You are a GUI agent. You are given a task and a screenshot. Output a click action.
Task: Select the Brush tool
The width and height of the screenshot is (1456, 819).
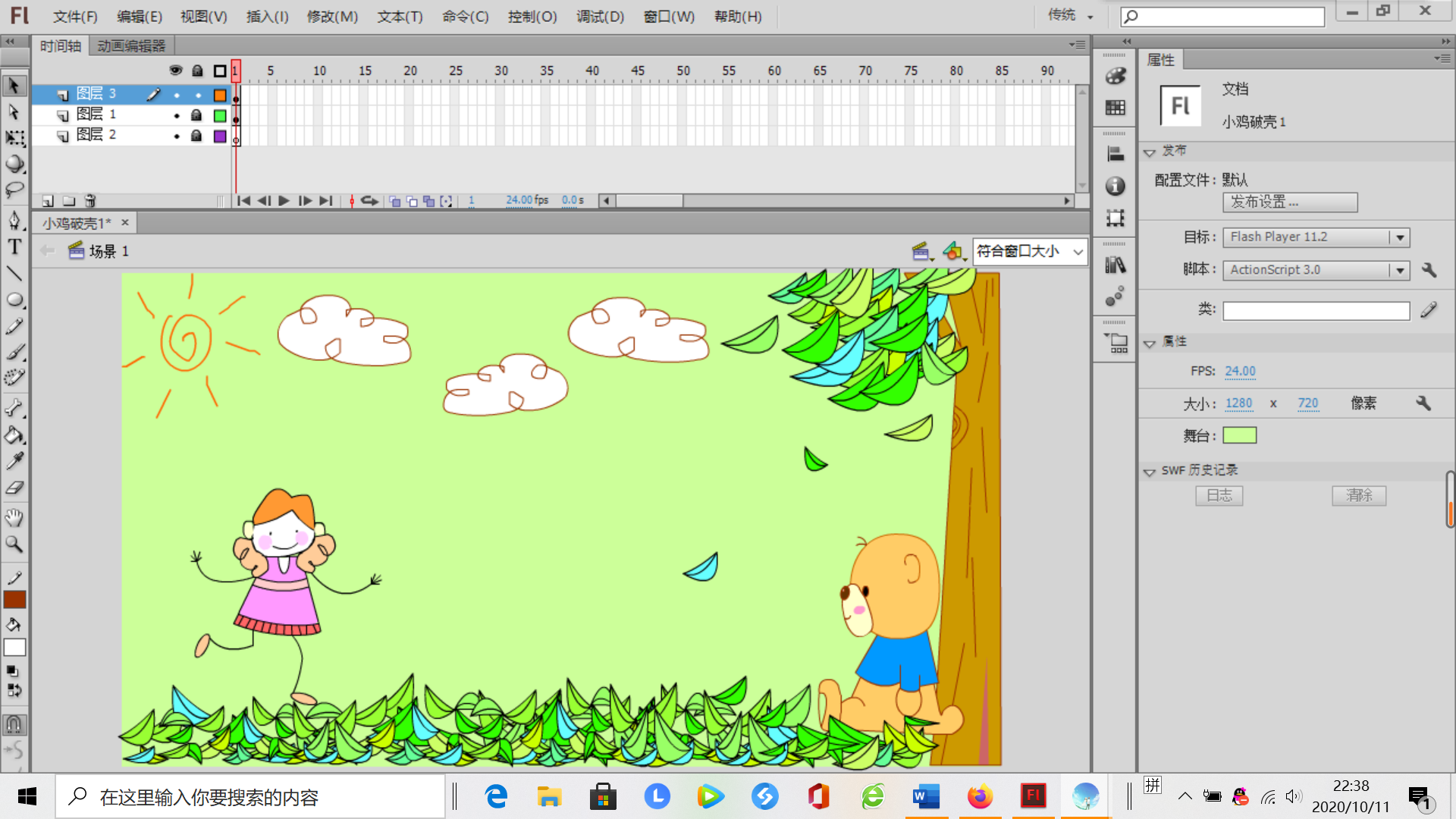tap(14, 352)
